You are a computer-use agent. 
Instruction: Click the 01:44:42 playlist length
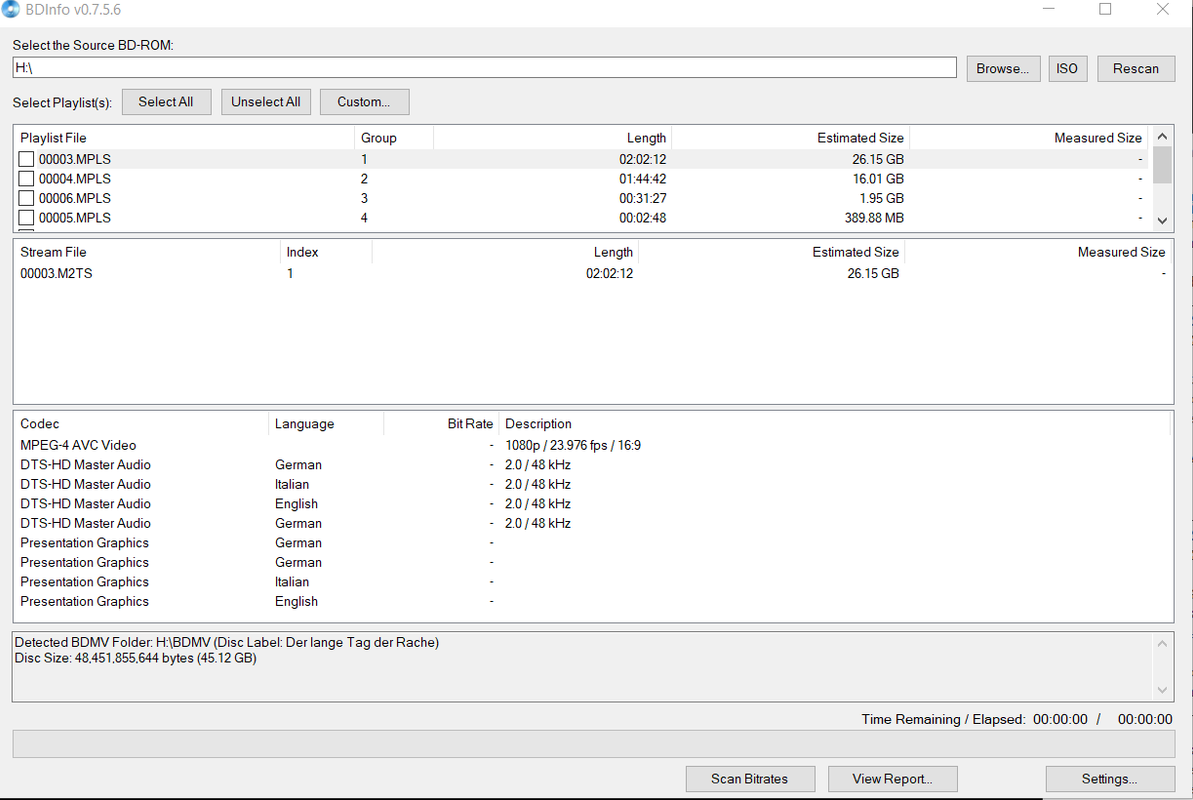(x=643, y=179)
